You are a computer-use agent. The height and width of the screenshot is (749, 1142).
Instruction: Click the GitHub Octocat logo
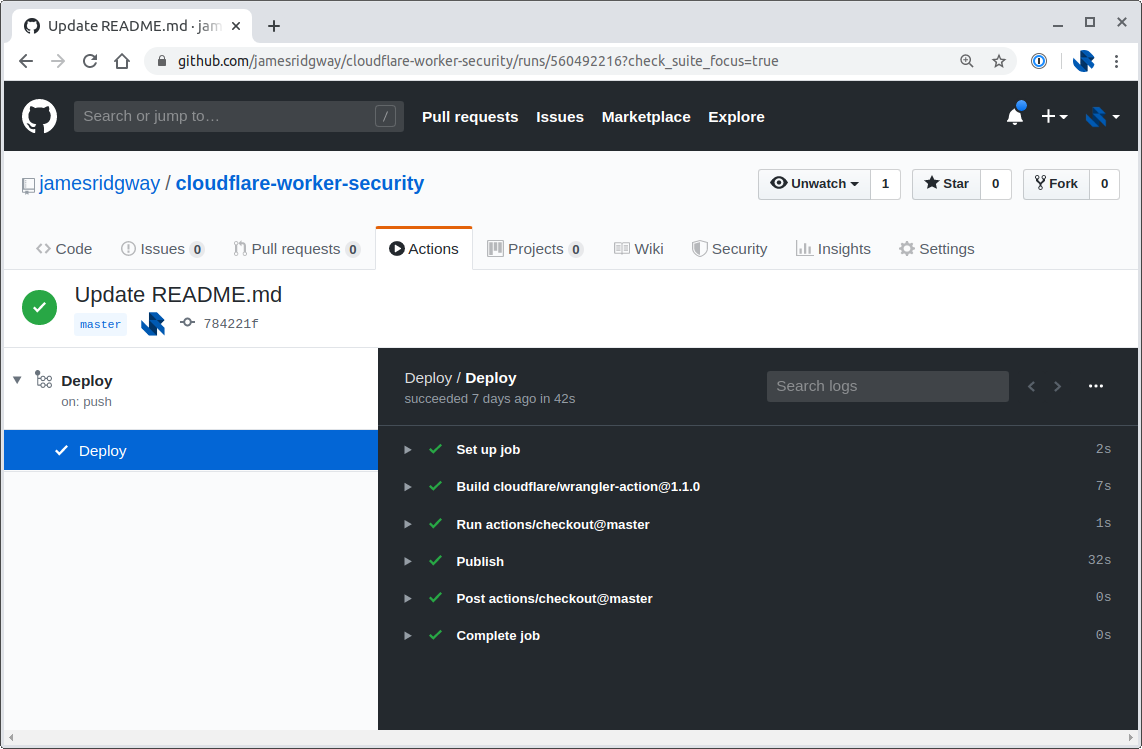coord(39,117)
